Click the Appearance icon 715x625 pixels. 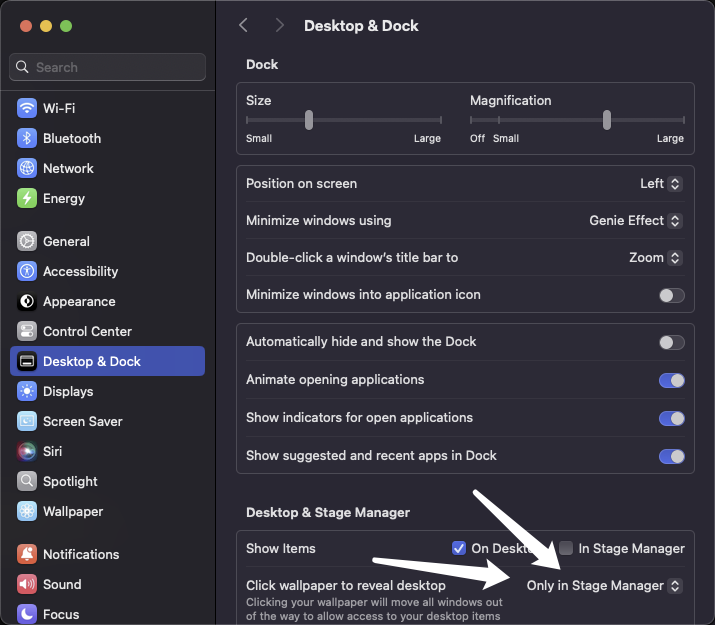tap(27, 301)
